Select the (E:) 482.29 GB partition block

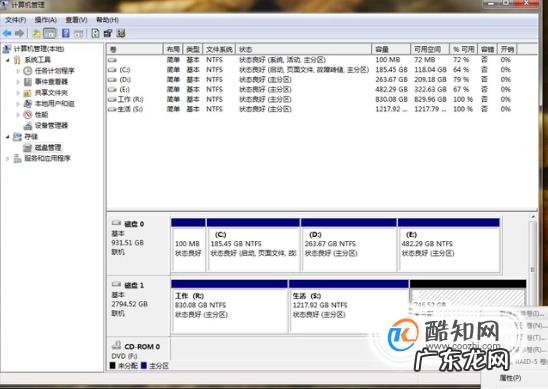click(x=449, y=245)
